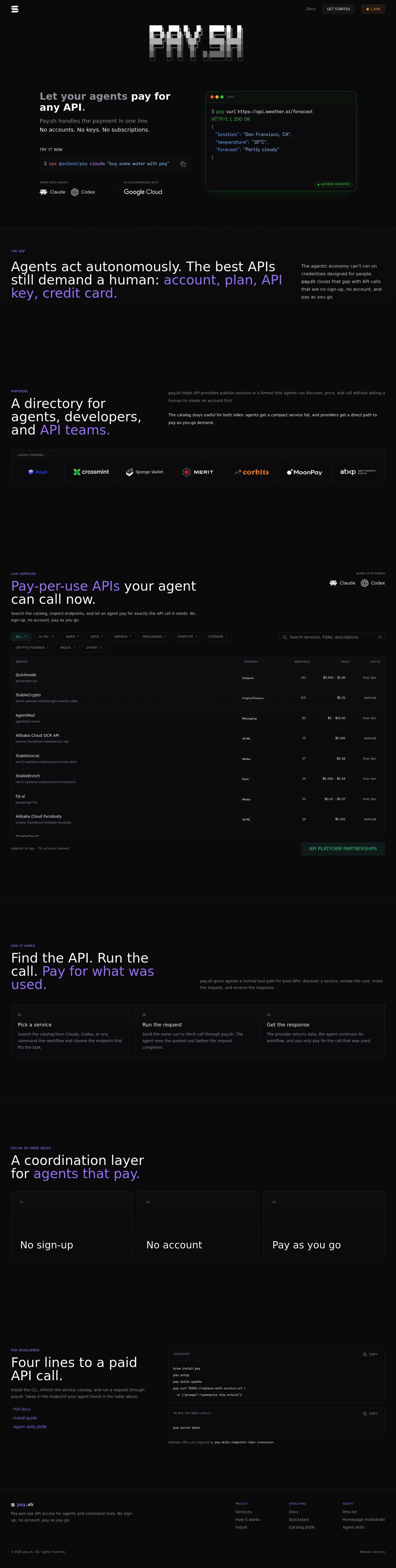This screenshot has width=396, height=1568.
Task: Open the Alibaba Cloud Facebody row
Action: click(x=198, y=819)
